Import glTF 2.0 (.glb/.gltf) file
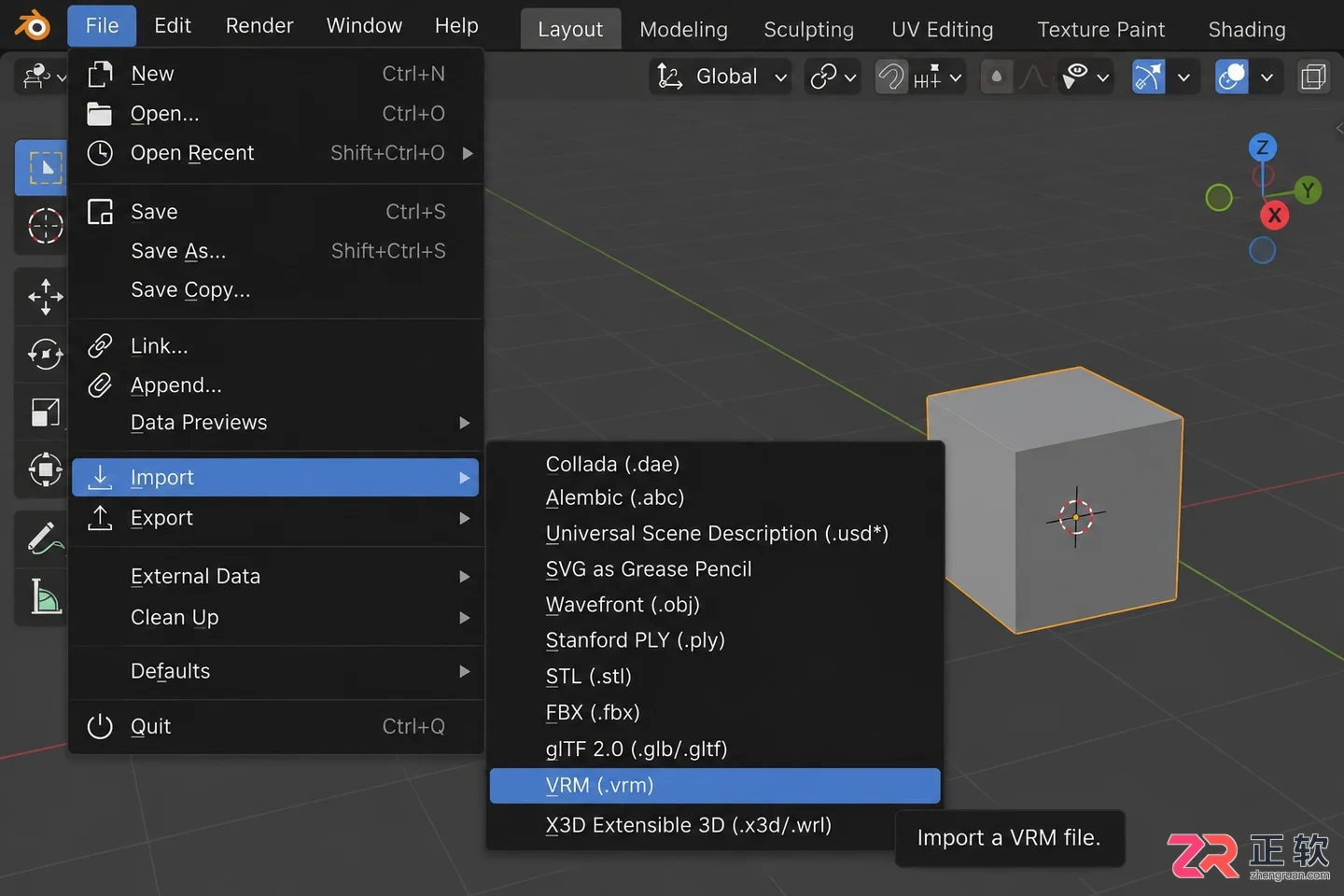This screenshot has height=896, width=1344. [x=715, y=749]
